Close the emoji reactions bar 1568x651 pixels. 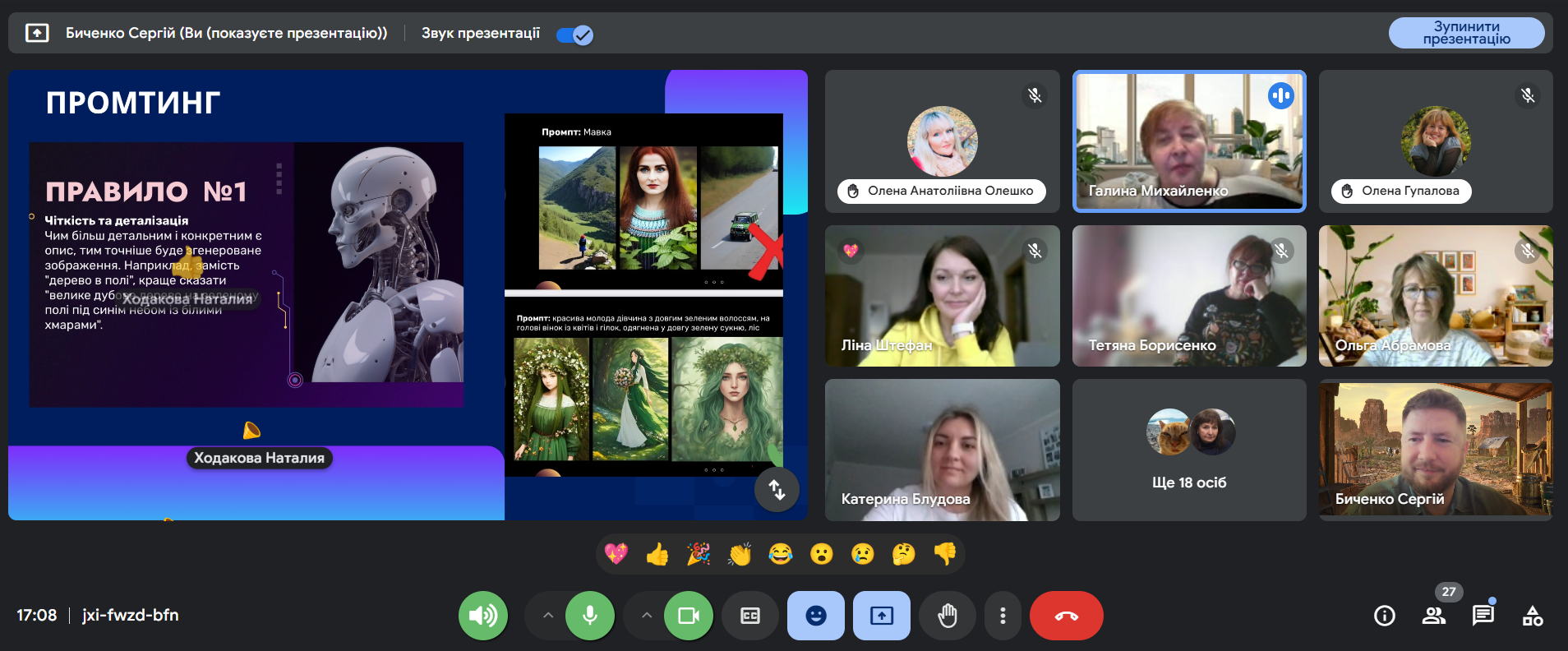pos(816,616)
